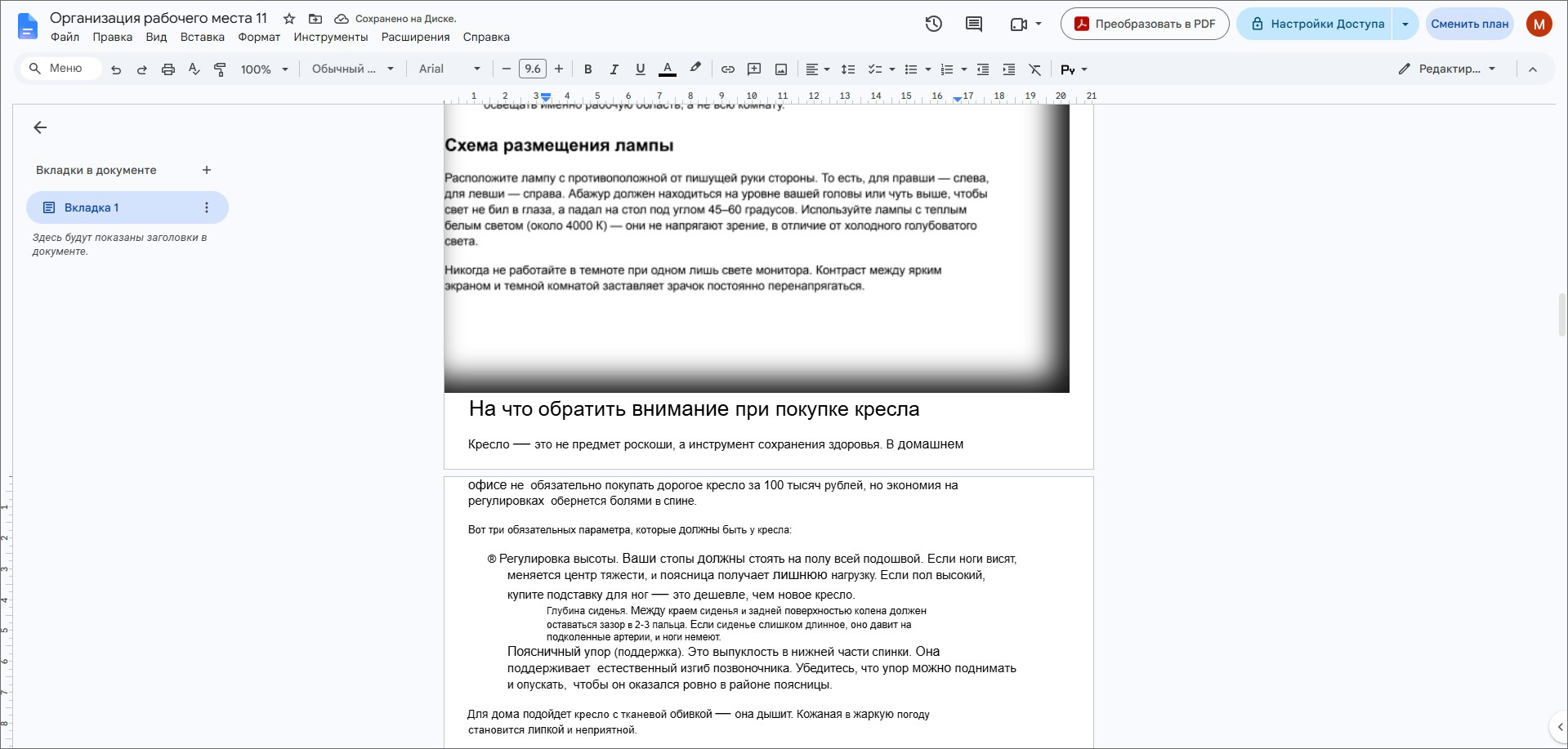Expand the bulleted list options arrow
The height and width of the screenshot is (749, 1568).
[927, 69]
